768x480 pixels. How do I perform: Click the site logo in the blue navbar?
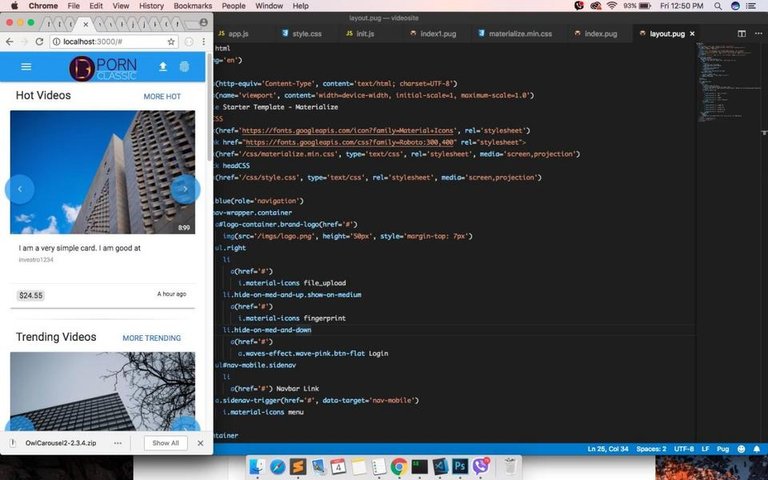pos(103,68)
